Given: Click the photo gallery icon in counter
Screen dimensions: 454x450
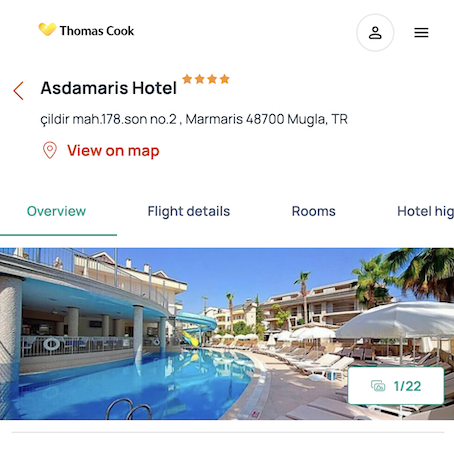Looking at the screenshot, I should tap(378, 386).
